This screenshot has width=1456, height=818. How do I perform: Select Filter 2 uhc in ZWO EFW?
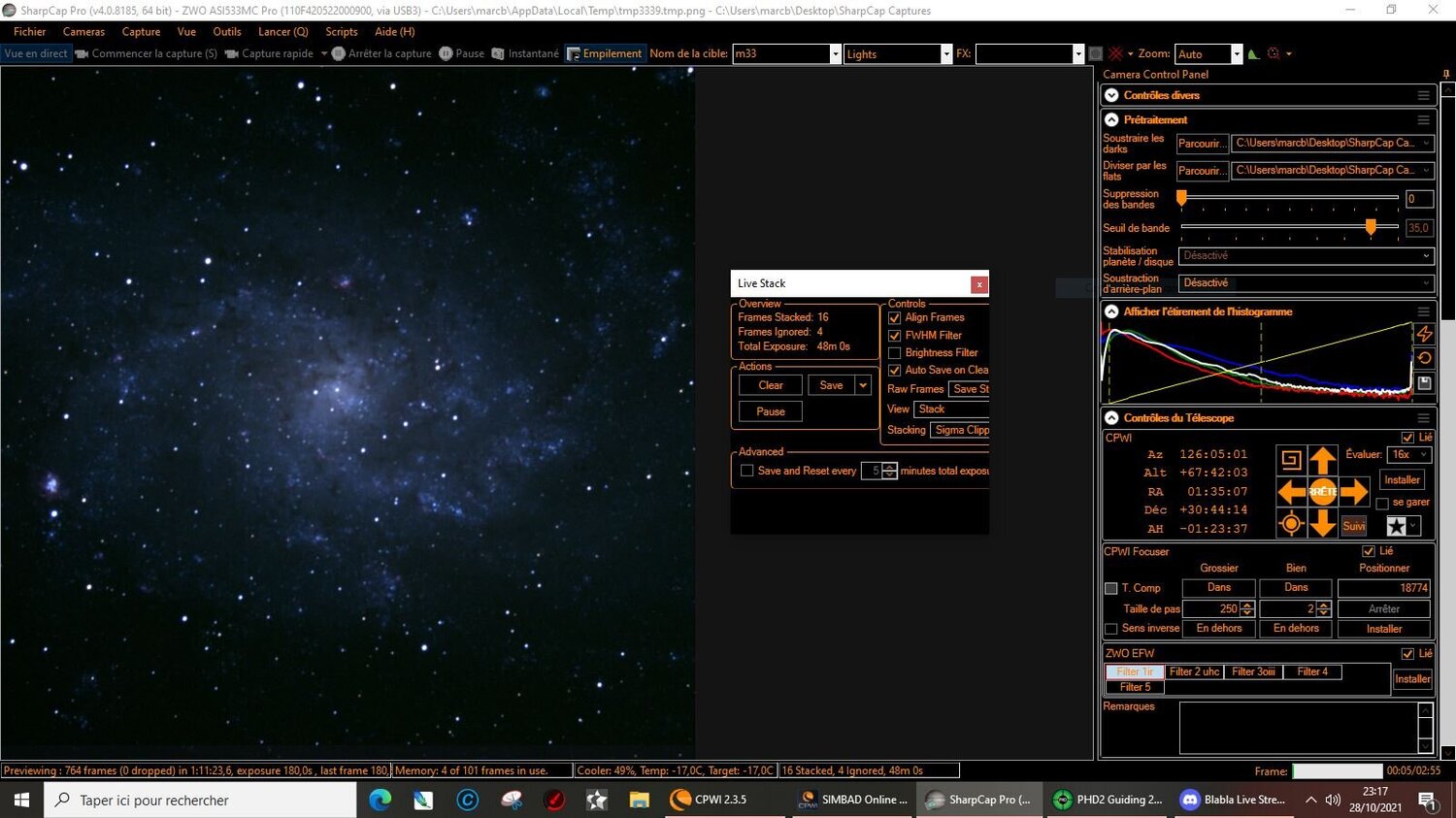pyautogui.click(x=1194, y=671)
